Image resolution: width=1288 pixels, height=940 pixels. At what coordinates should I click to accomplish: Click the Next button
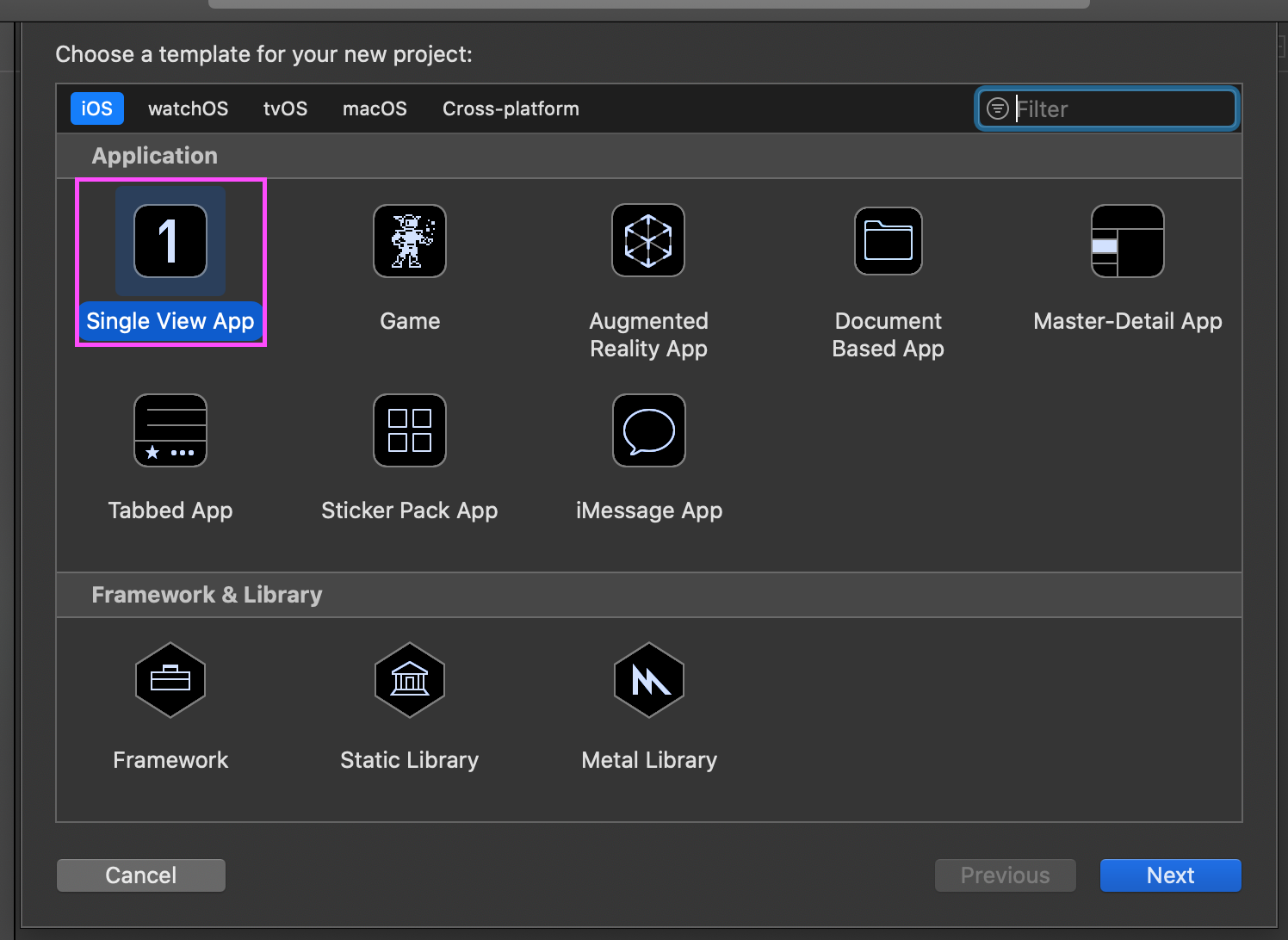tap(1170, 875)
